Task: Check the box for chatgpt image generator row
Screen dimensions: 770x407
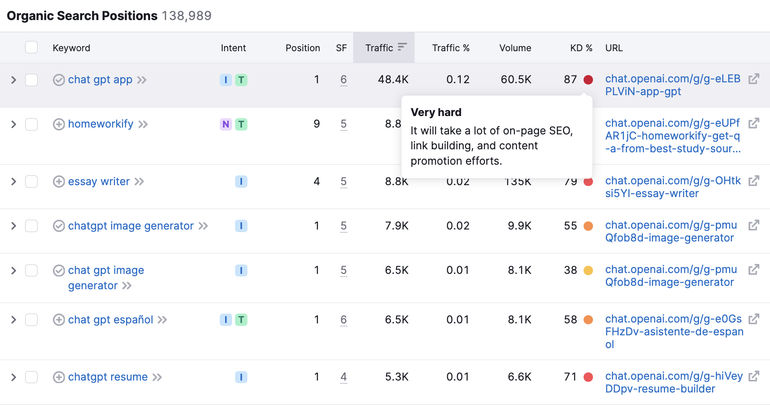Action: [x=31, y=226]
